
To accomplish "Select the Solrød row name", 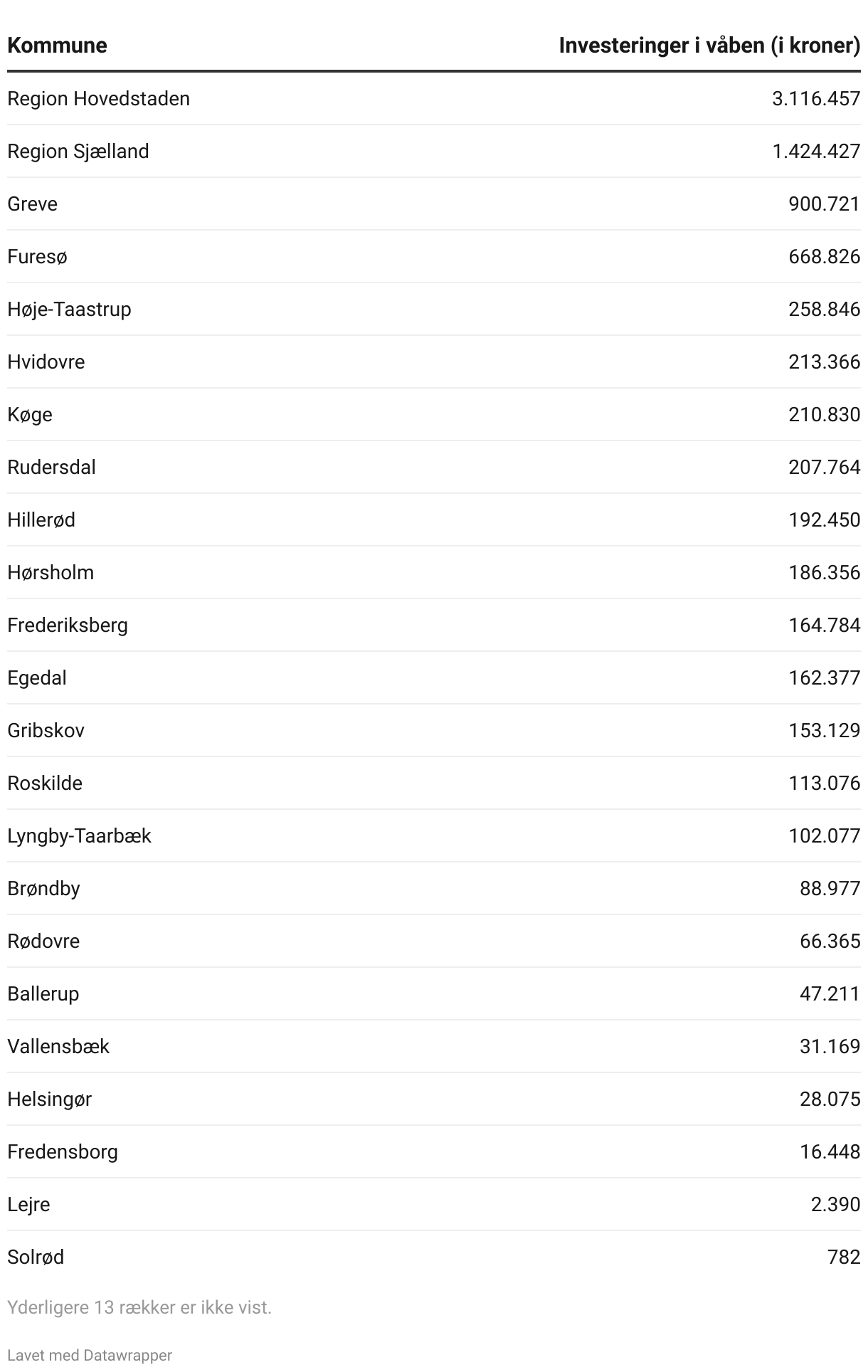I will pos(36,1257).
